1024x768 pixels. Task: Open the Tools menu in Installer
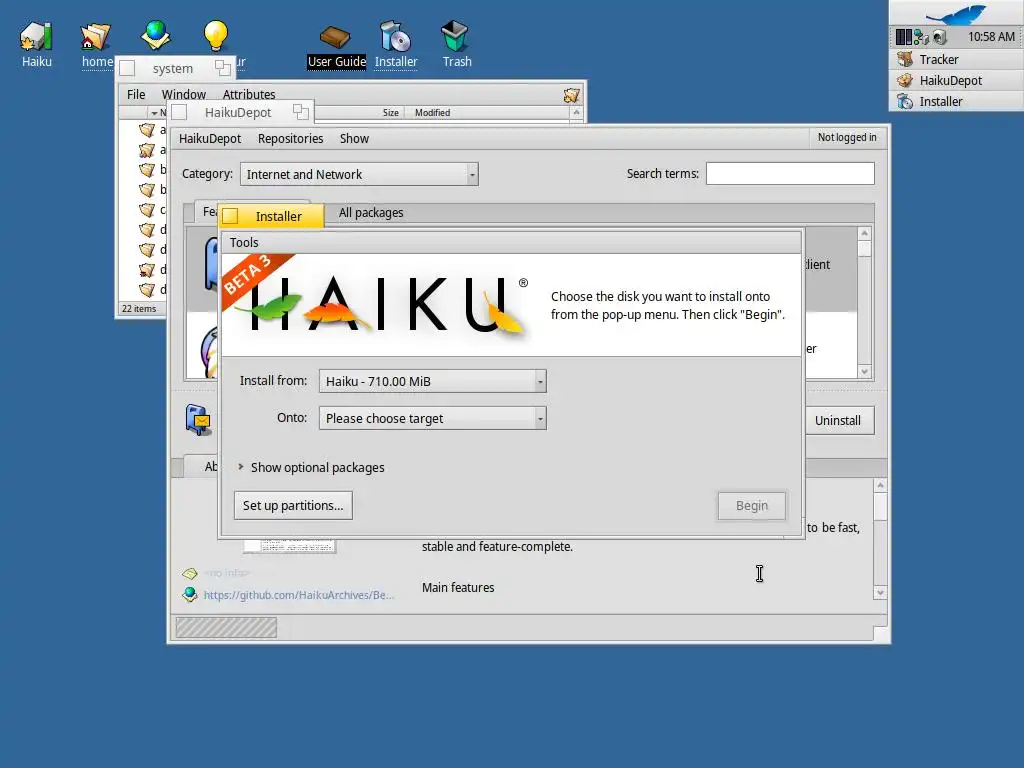click(244, 242)
